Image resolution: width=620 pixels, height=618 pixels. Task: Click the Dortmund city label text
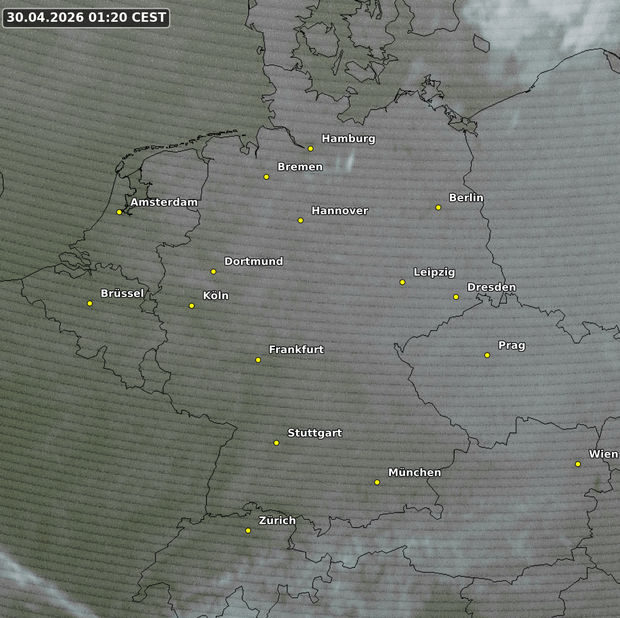(x=253, y=261)
